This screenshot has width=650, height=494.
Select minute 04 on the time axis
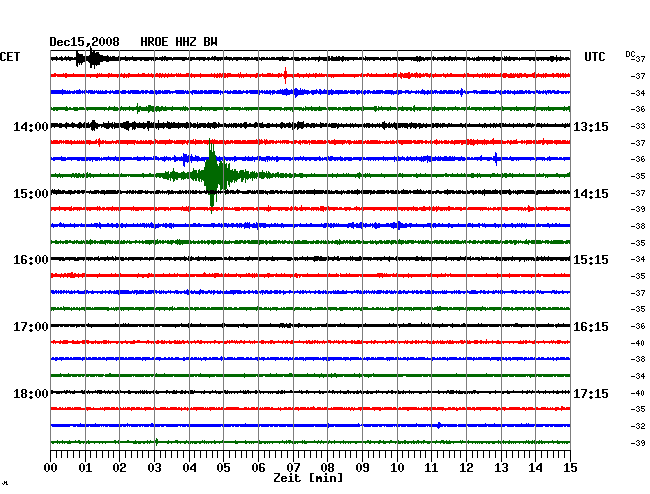click(x=189, y=468)
